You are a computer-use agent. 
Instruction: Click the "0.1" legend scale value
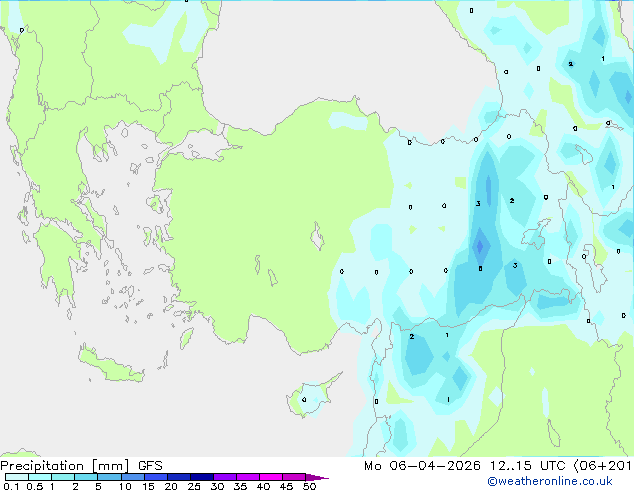(x=11, y=486)
